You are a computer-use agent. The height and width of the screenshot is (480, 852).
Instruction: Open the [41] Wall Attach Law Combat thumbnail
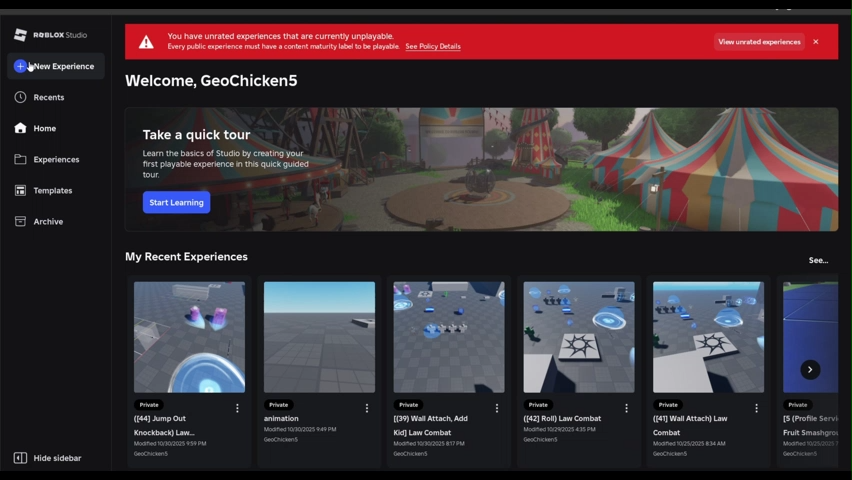click(709, 337)
